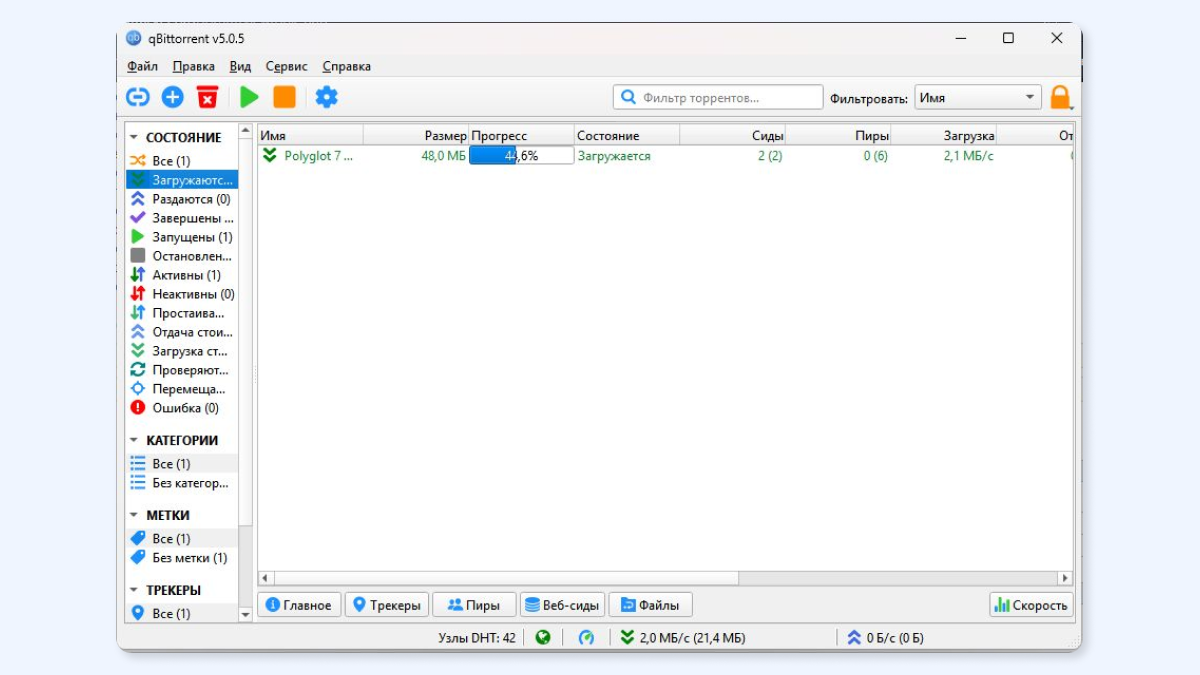Sort by the Размер column header
The height and width of the screenshot is (675, 1200).
pos(416,135)
